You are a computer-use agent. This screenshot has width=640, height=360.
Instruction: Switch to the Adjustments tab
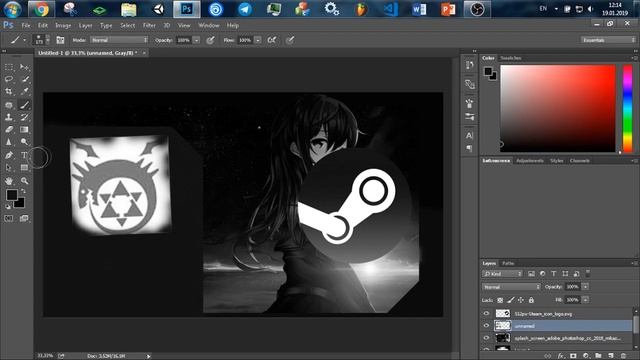tap(529, 161)
